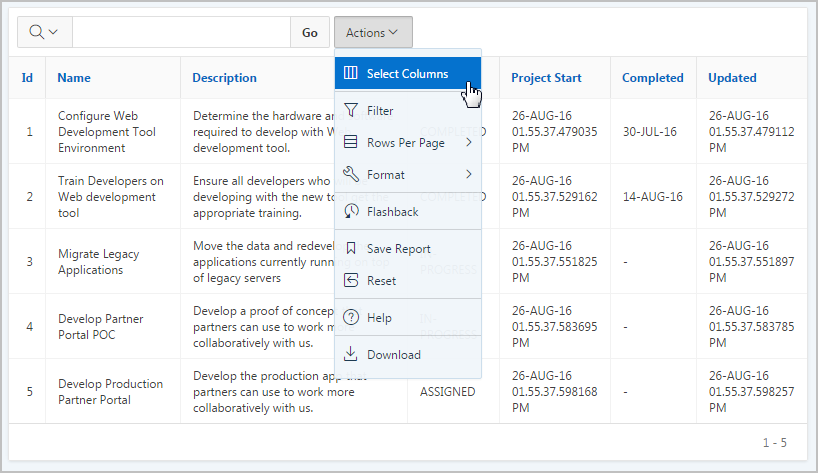Click the Flashback clock icon
The width and height of the screenshot is (818, 473).
point(350,211)
